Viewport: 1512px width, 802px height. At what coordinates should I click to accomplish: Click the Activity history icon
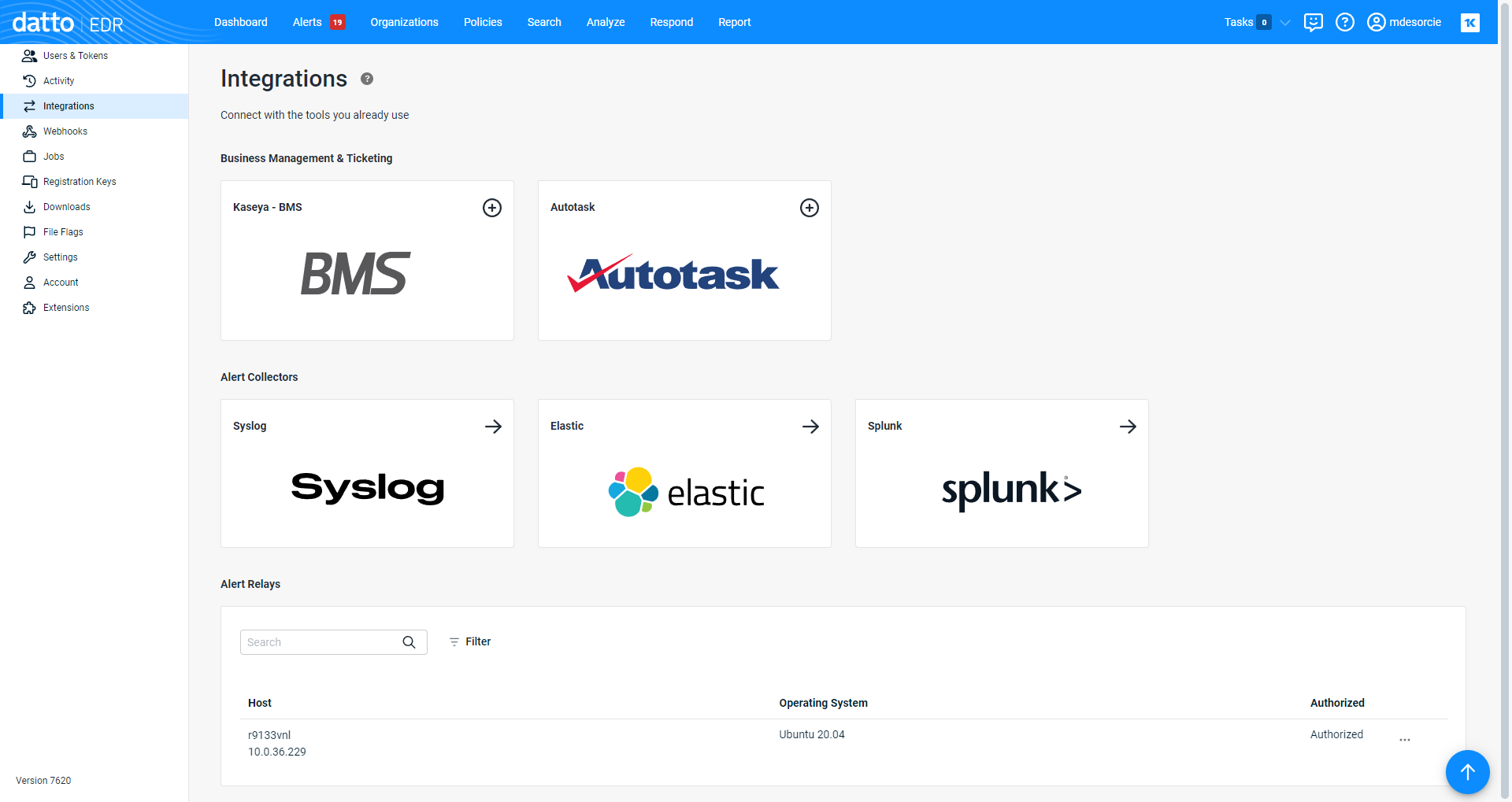point(30,81)
